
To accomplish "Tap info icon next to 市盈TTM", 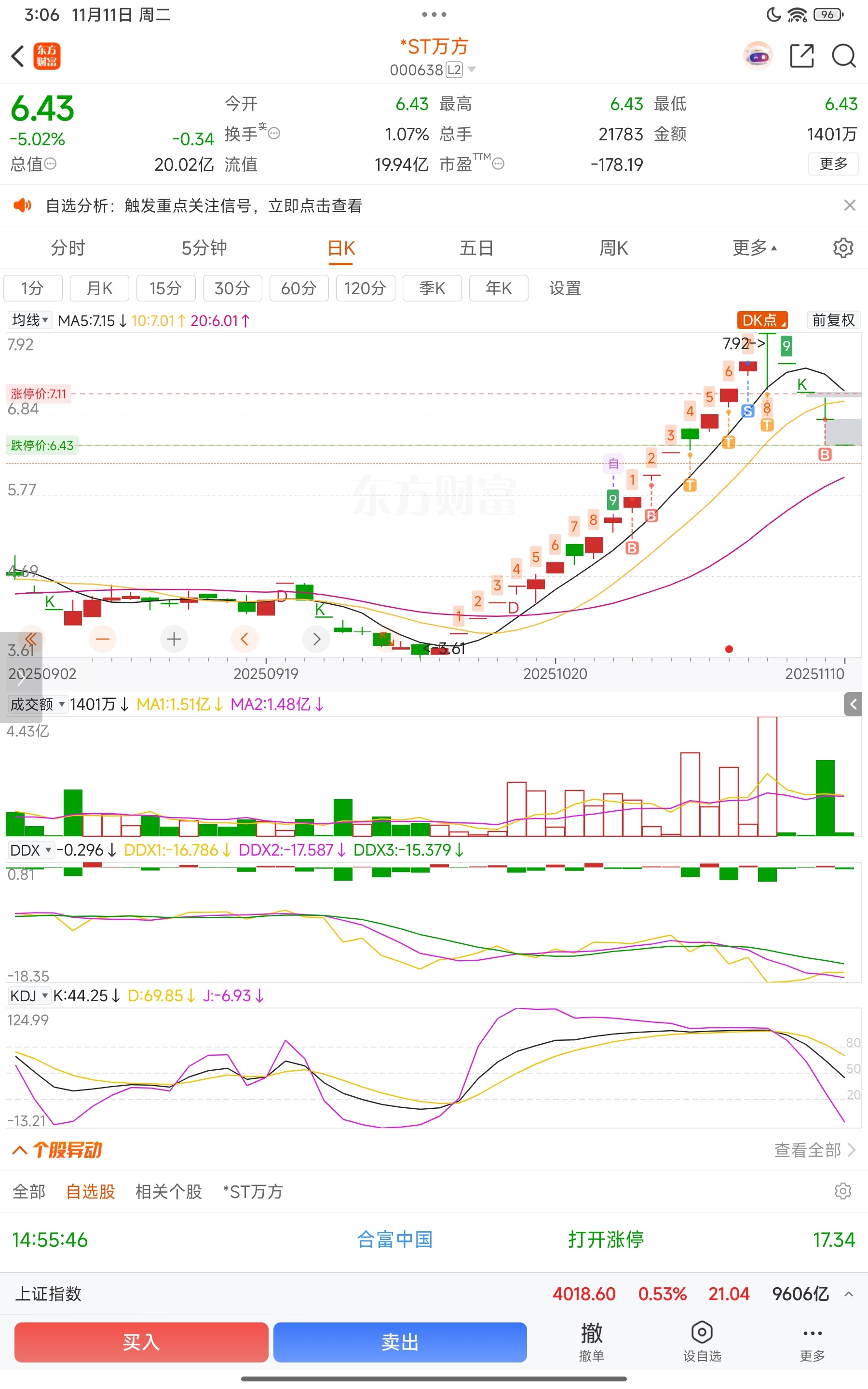I will (498, 164).
